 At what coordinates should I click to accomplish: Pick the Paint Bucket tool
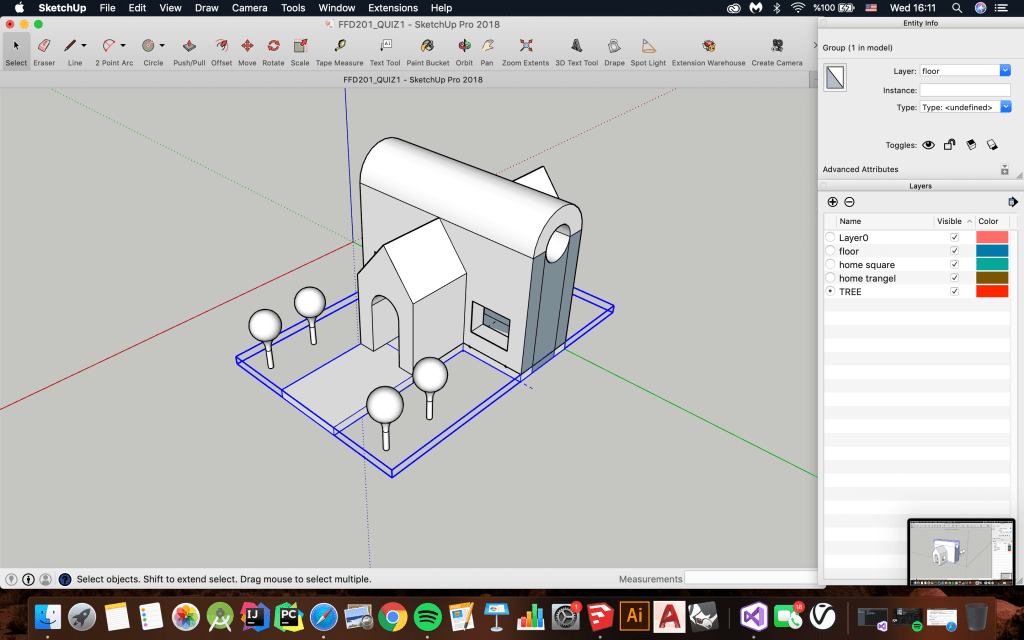(427, 46)
